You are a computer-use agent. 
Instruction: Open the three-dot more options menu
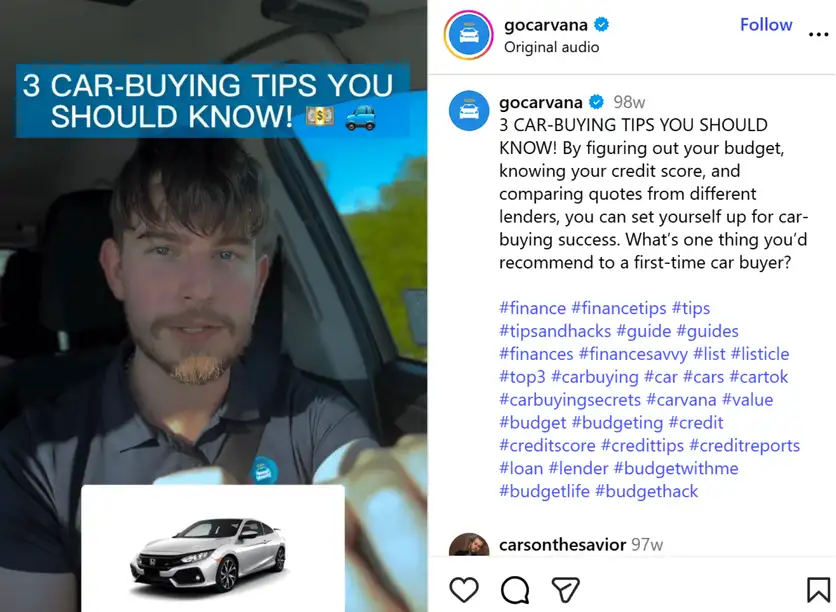point(818,35)
